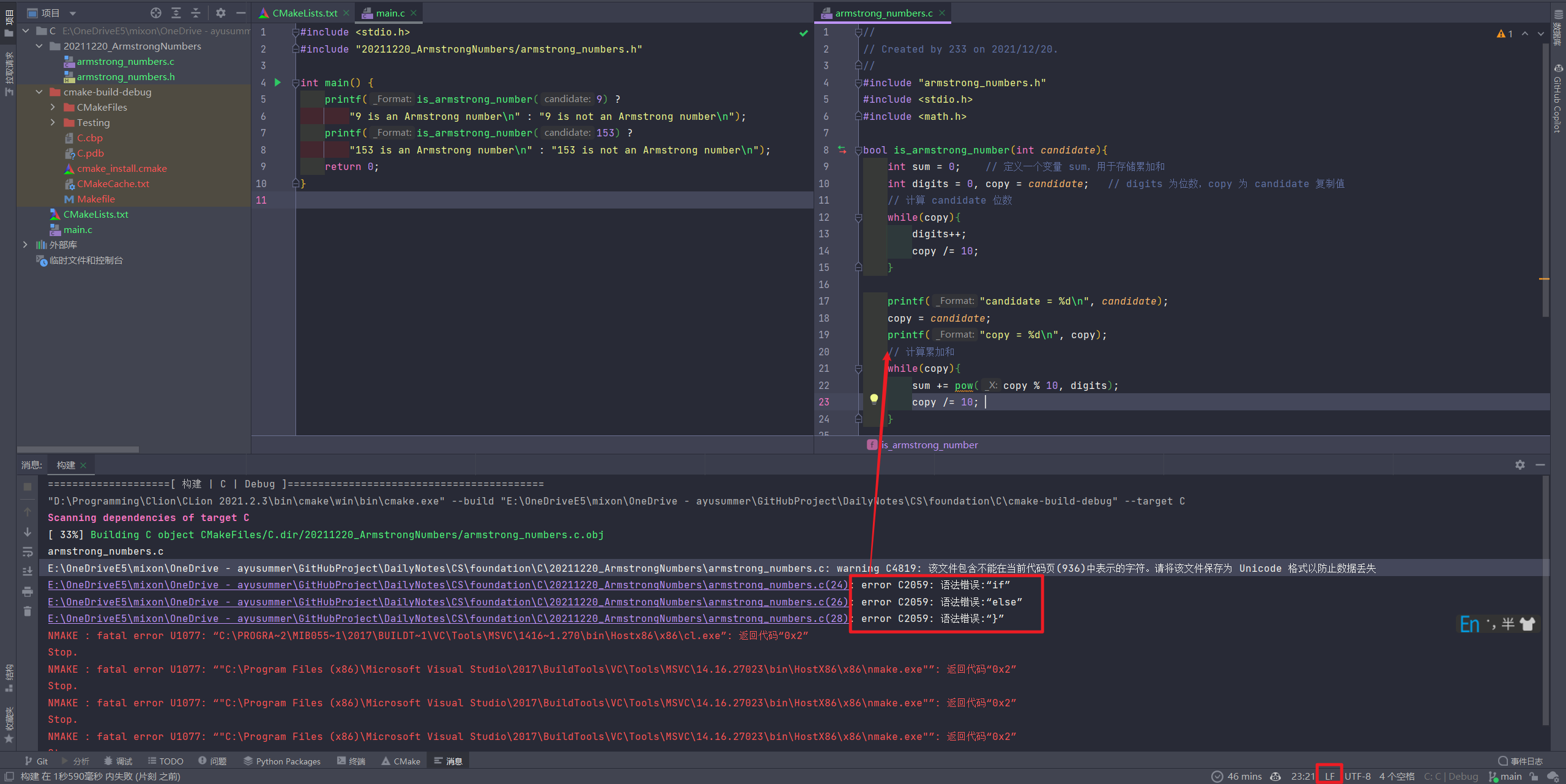This screenshot has width=1566, height=784.
Task: Toggle soft-wrap icon in messages panel
Action: point(28,552)
